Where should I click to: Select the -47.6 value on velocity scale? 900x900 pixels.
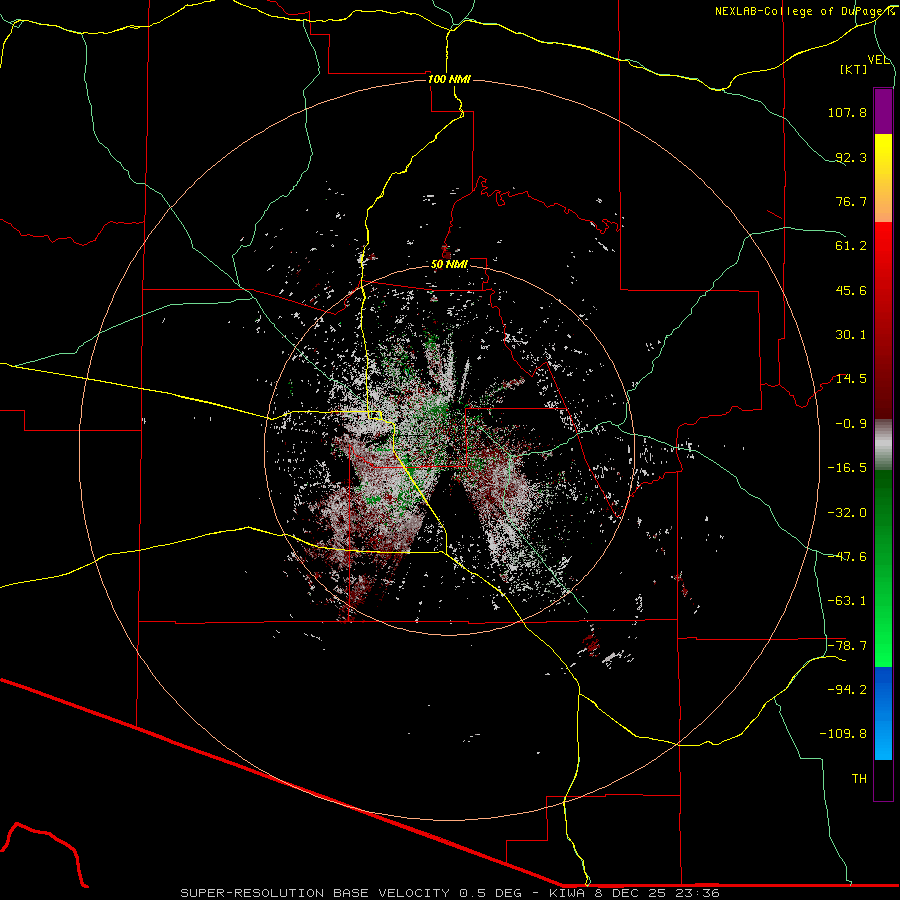tap(847, 557)
